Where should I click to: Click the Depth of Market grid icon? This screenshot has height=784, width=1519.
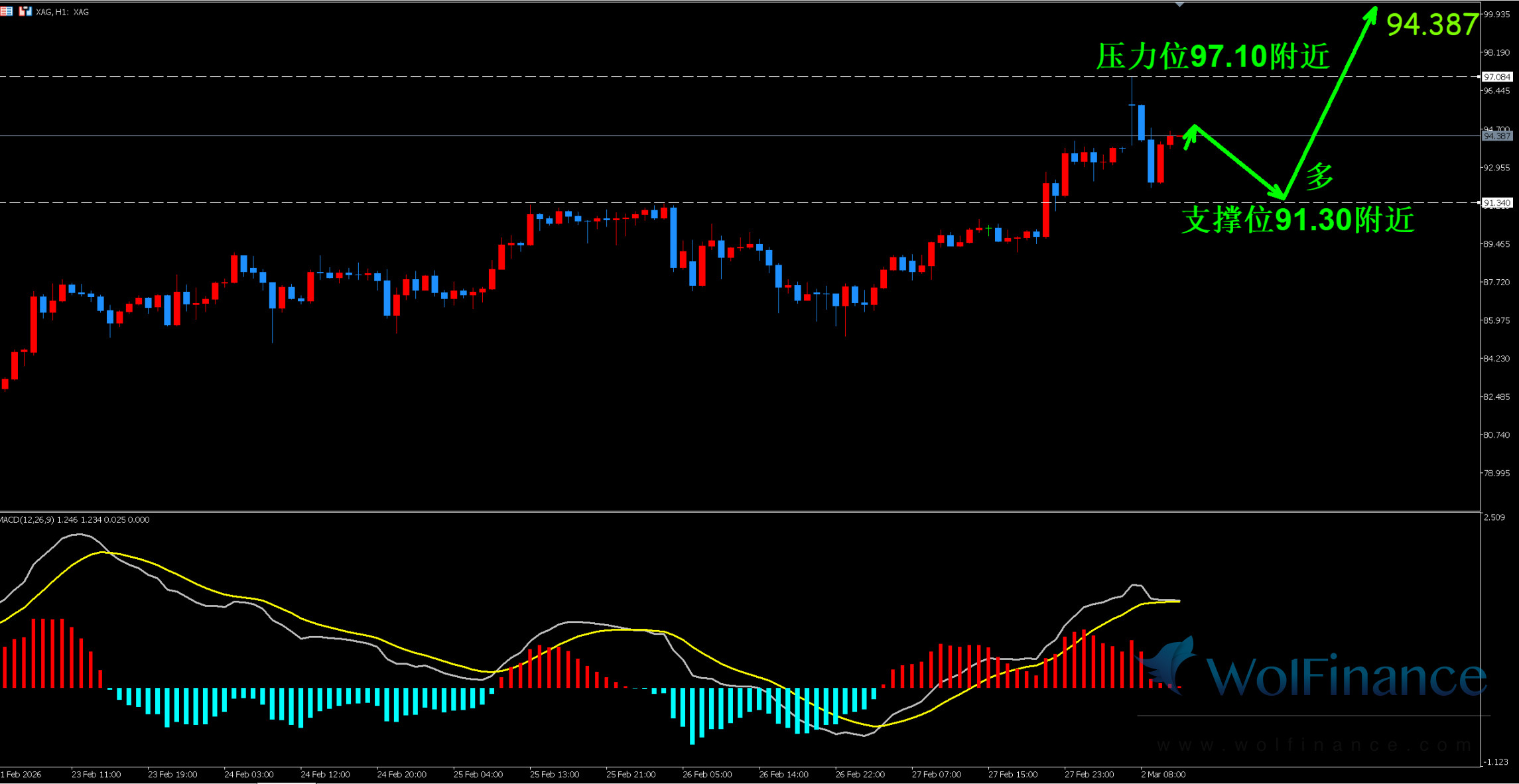tap(7, 11)
